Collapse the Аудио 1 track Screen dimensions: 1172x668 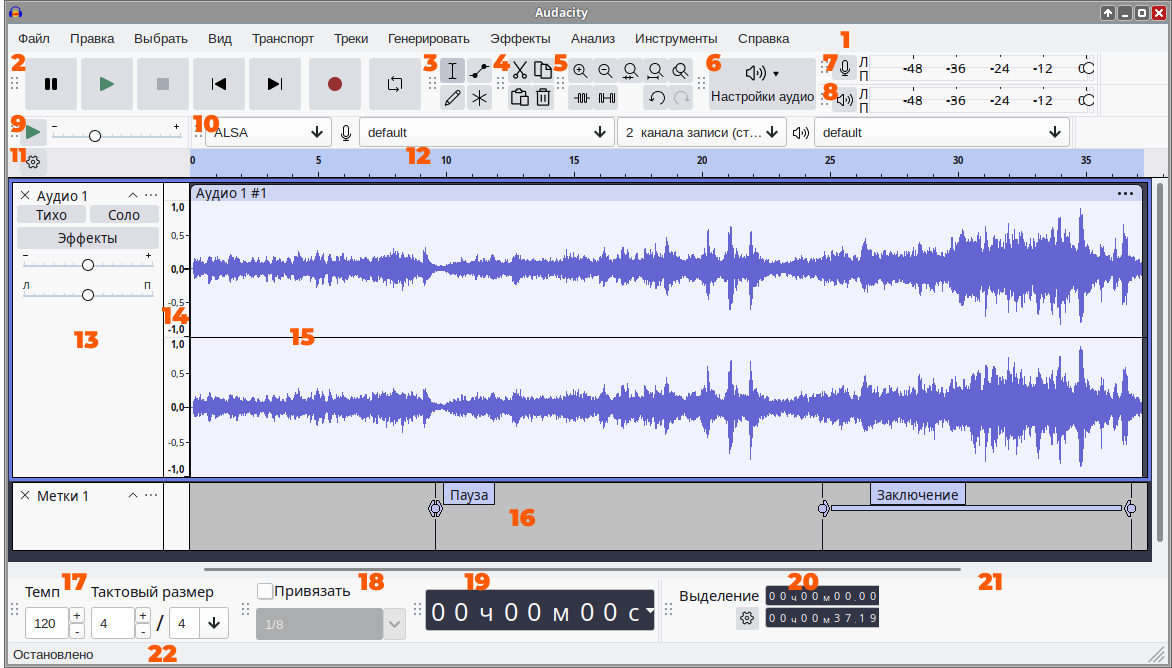pos(133,195)
